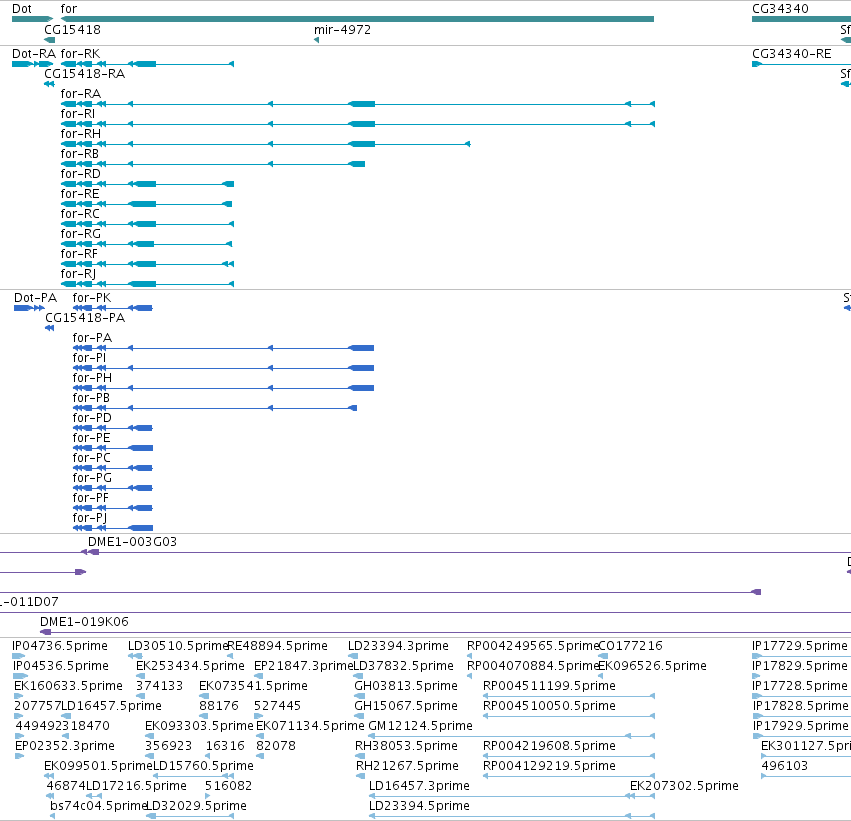Select transcript for-RJ label
Image resolution: width=851 pixels, height=821 pixels.
point(78,274)
